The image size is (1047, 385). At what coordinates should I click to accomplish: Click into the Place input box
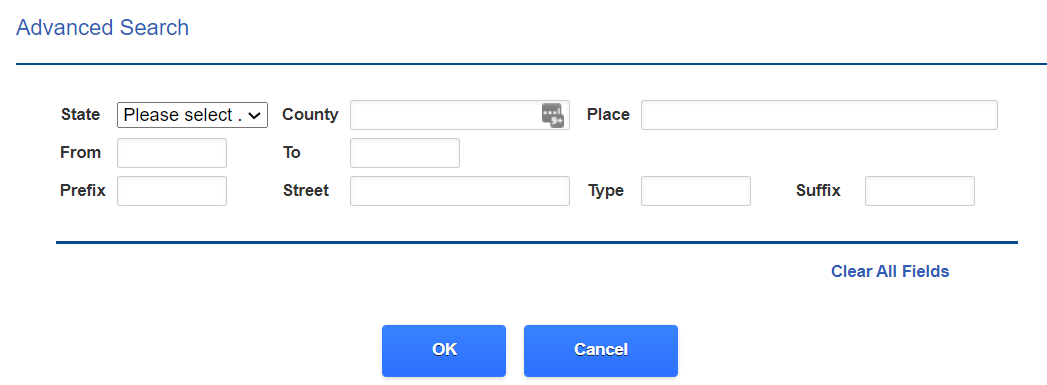click(819, 115)
